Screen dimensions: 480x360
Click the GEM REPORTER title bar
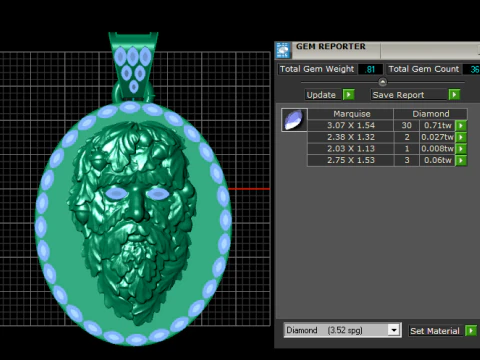(378, 50)
